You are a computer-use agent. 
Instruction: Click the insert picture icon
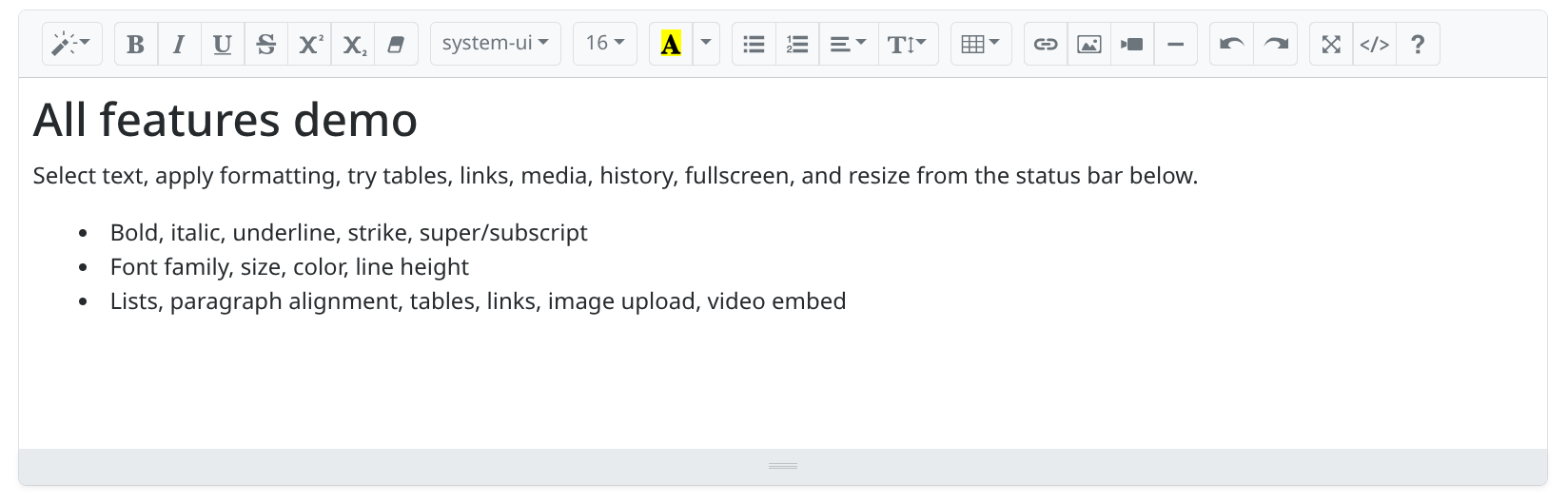pyautogui.click(x=1089, y=44)
